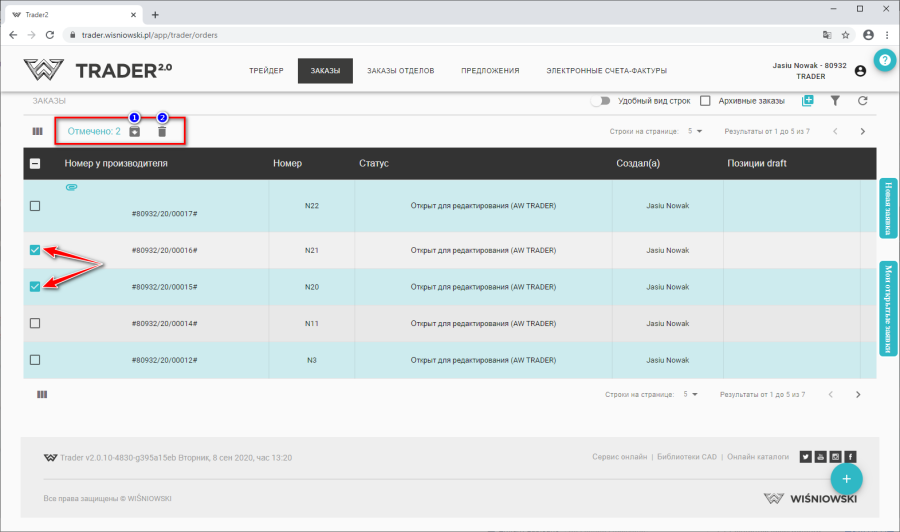The image size is (900, 532).
Task: Toggle the Удобный вид строк switch
Action: tap(600, 101)
